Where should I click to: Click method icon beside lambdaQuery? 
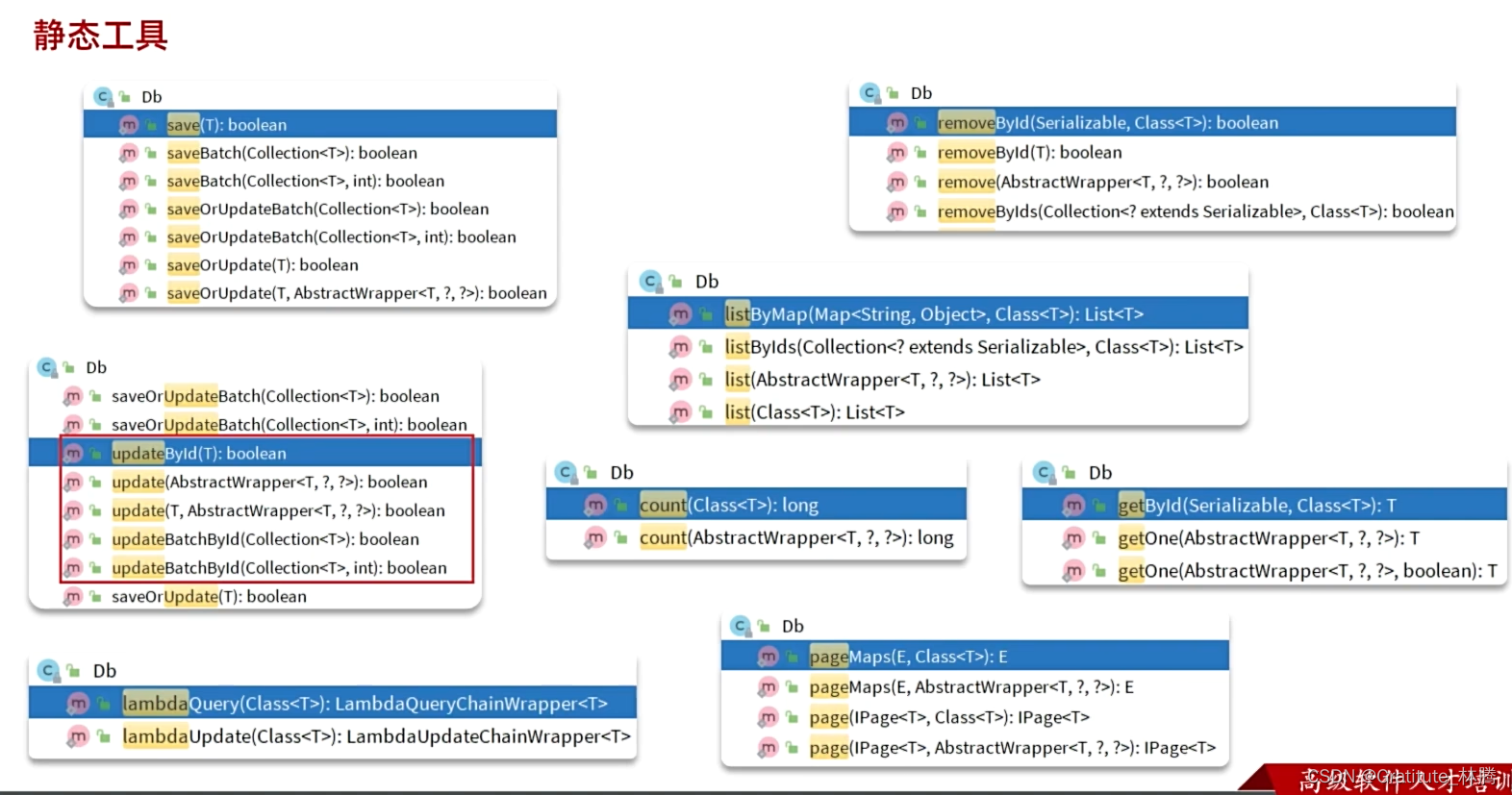(x=78, y=704)
